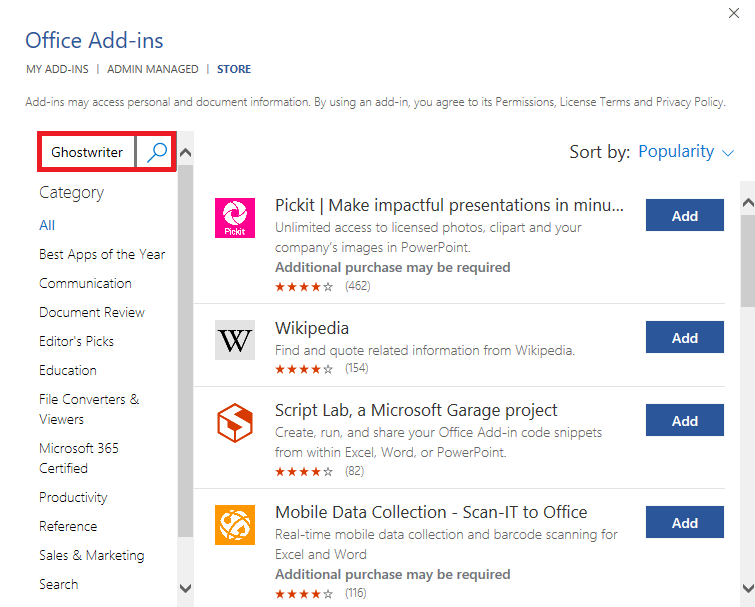The width and height of the screenshot is (755, 607).
Task: Switch to the ADMIN MANAGED tab
Action: coord(153,69)
